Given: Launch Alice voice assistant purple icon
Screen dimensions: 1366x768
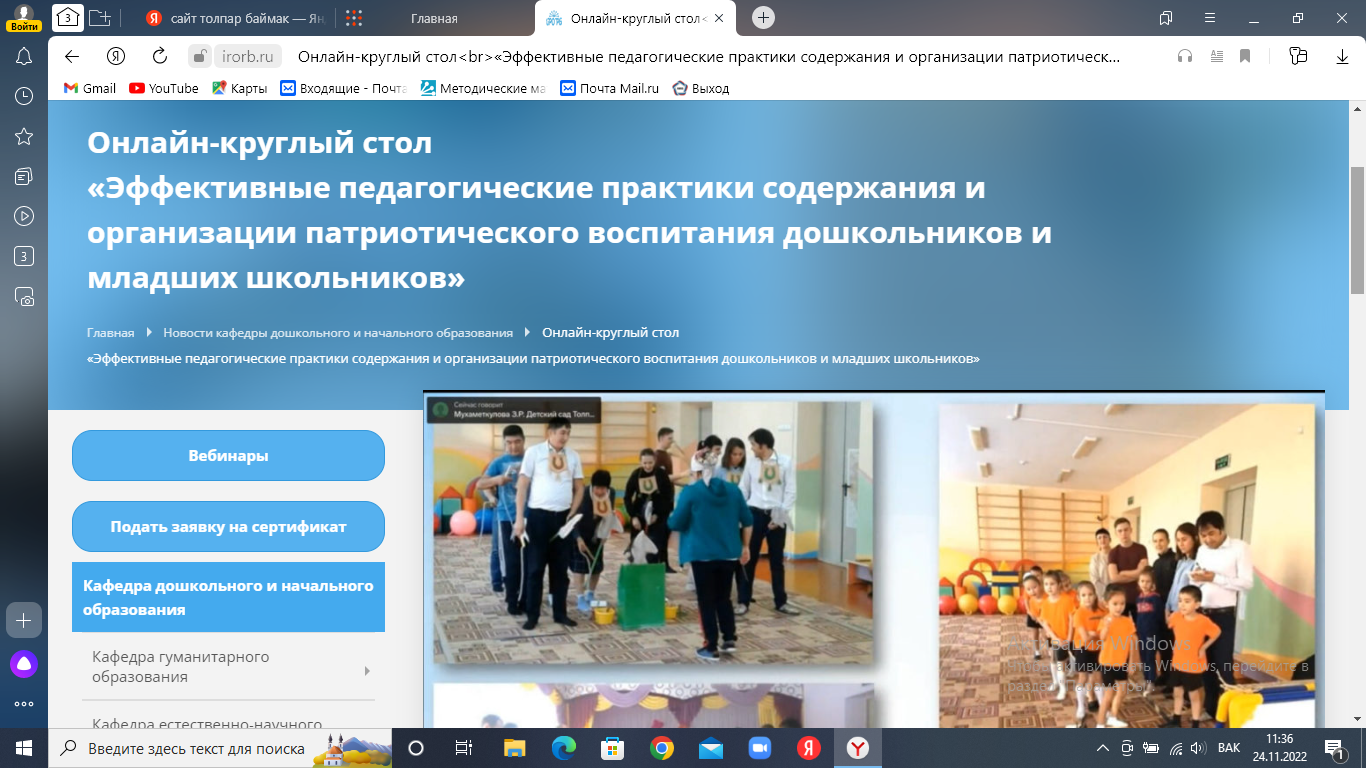Looking at the screenshot, I should click(24, 664).
